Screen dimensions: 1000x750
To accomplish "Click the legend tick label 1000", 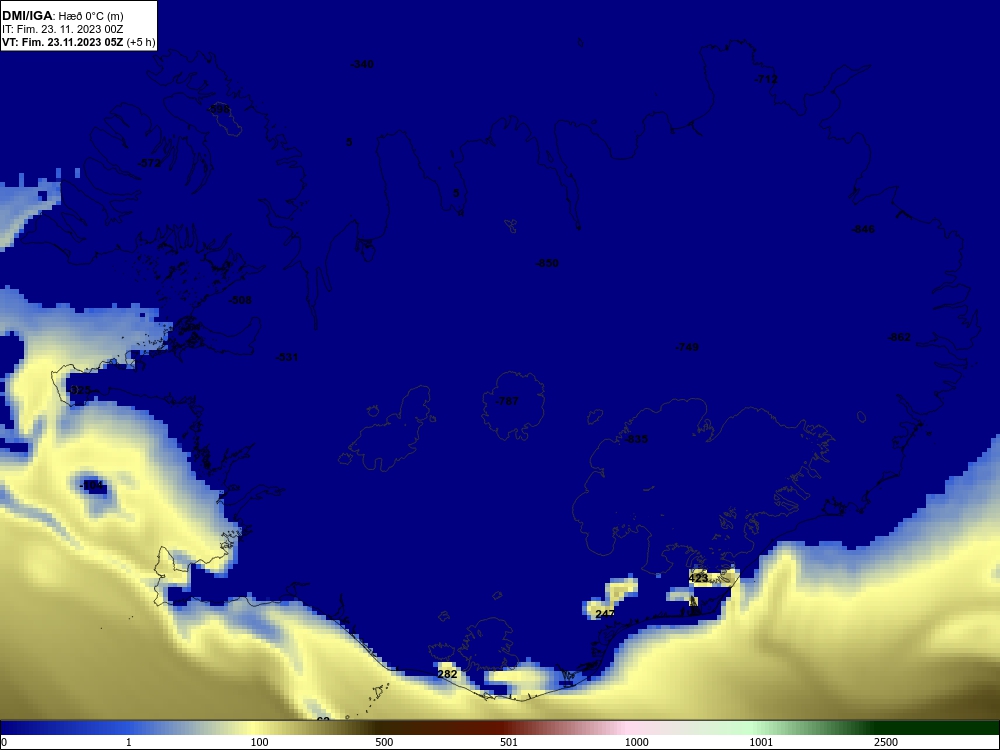I will pyautogui.click(x=636, y=742).
